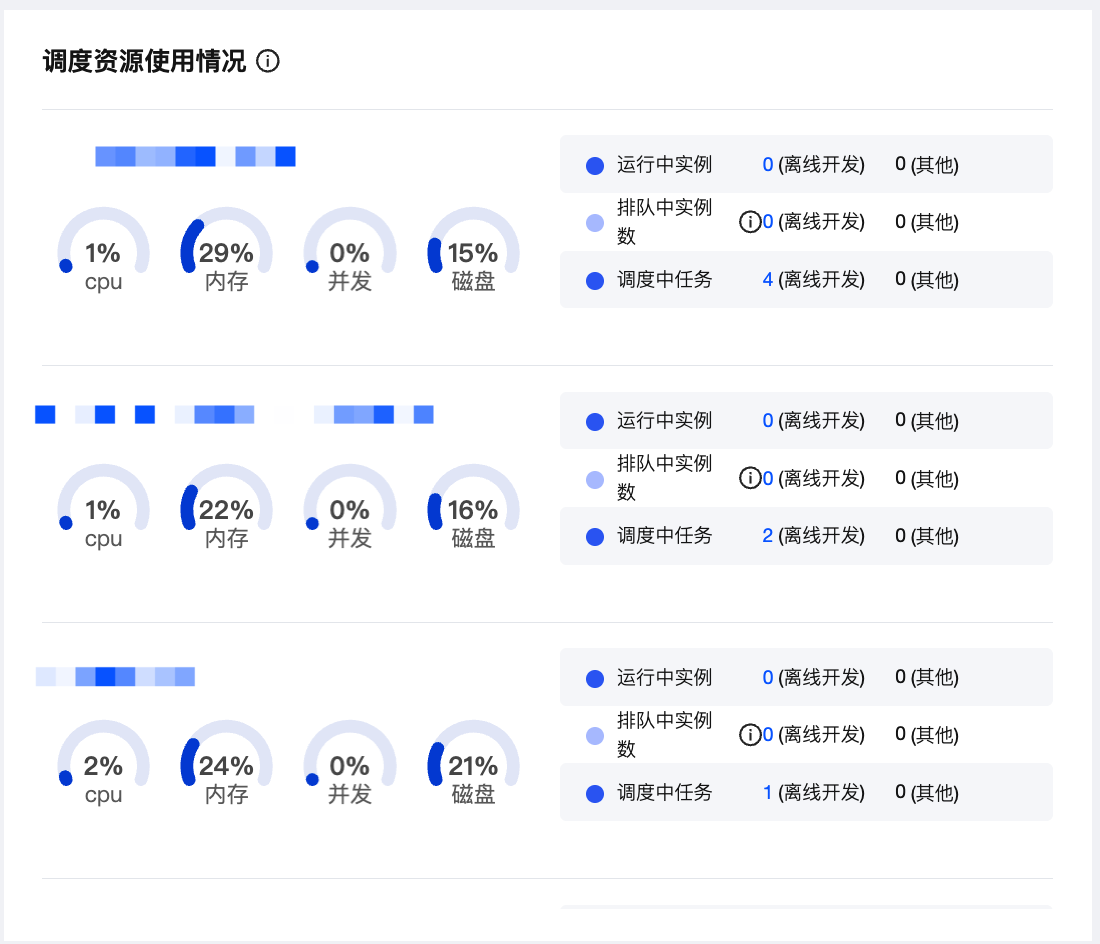Click info icon in first group's 排队中实例数 row
The width and height of the screenshot is (1100, 944).
coord(750,222)
